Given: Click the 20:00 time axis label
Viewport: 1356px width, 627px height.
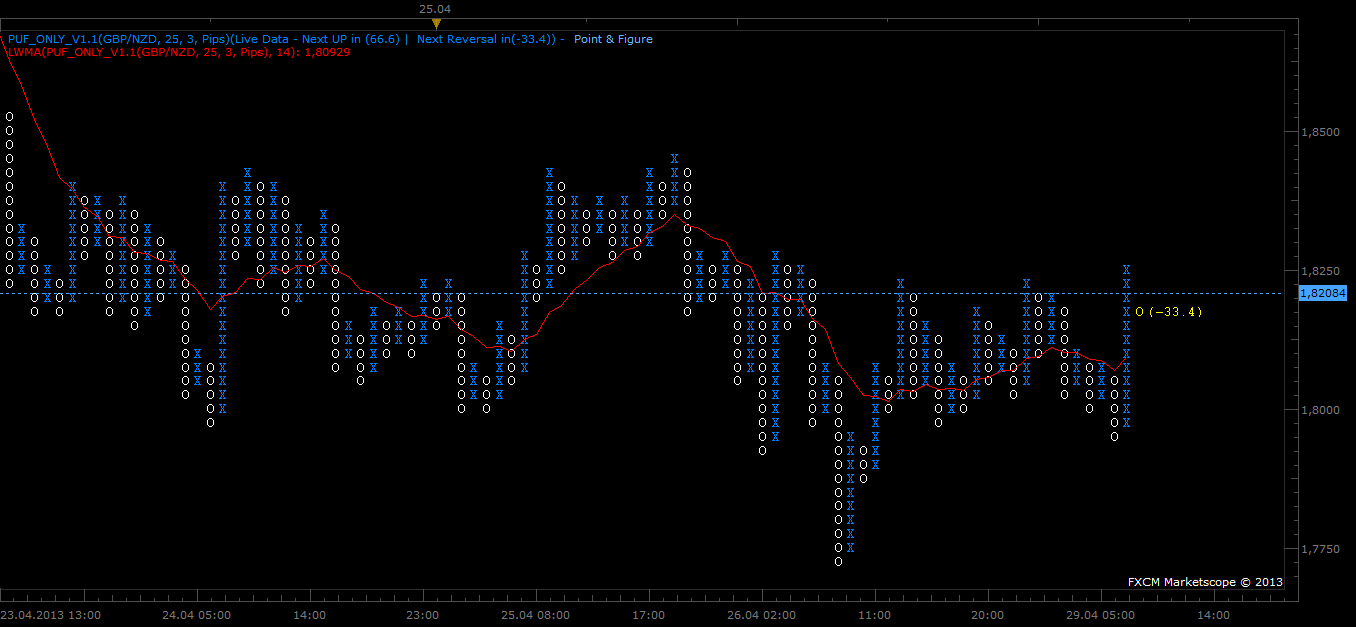Looking at the screenshot, I should (988, 615).
